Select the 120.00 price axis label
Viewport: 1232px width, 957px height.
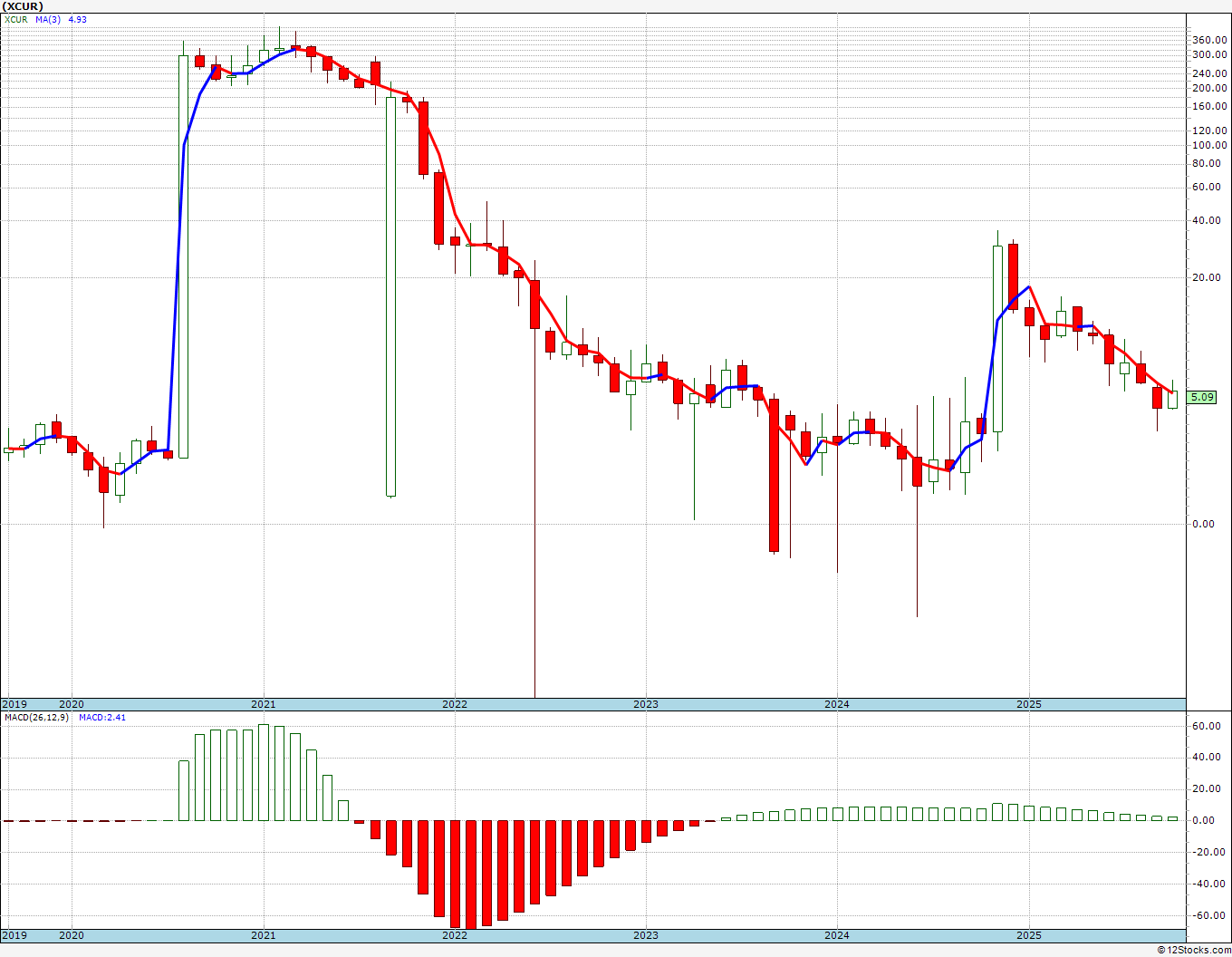[x=1209, y=130]
